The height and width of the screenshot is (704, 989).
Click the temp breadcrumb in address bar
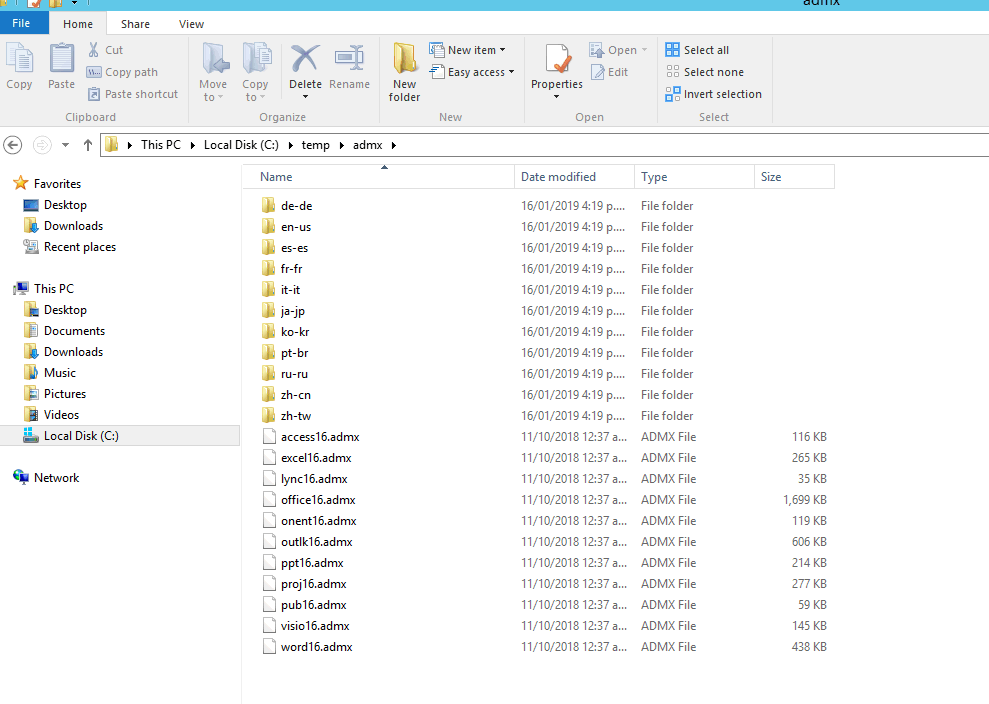tap(315, 145)
